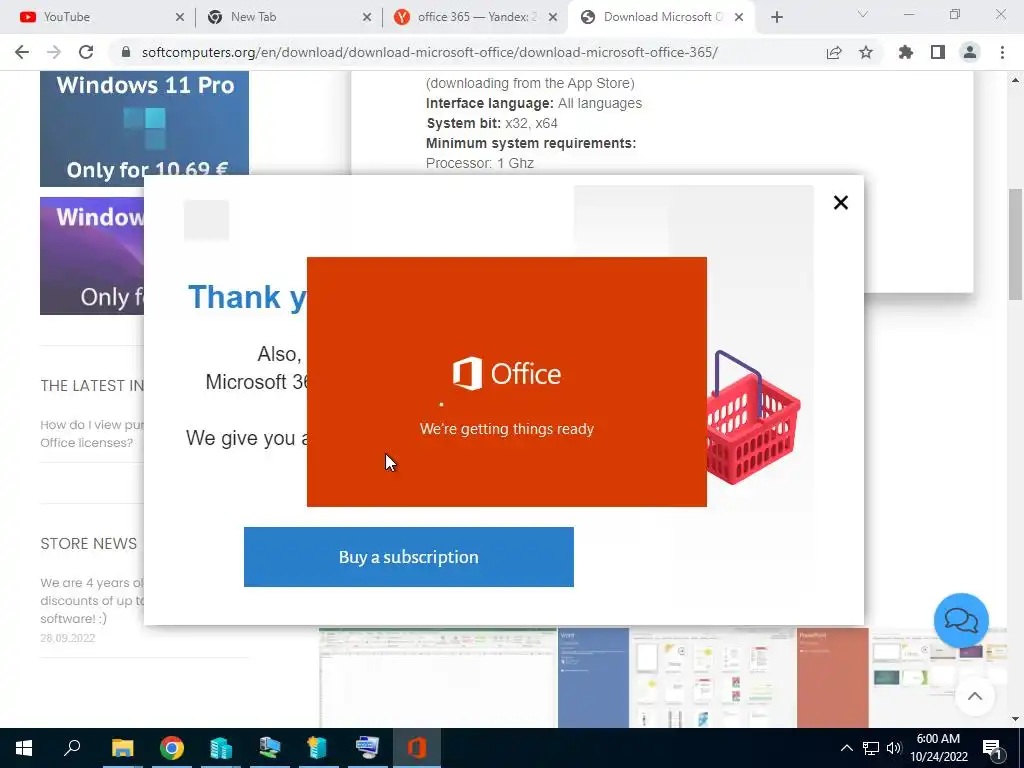
Task: Close the Thank you popup
Action: tap(840, 202)
